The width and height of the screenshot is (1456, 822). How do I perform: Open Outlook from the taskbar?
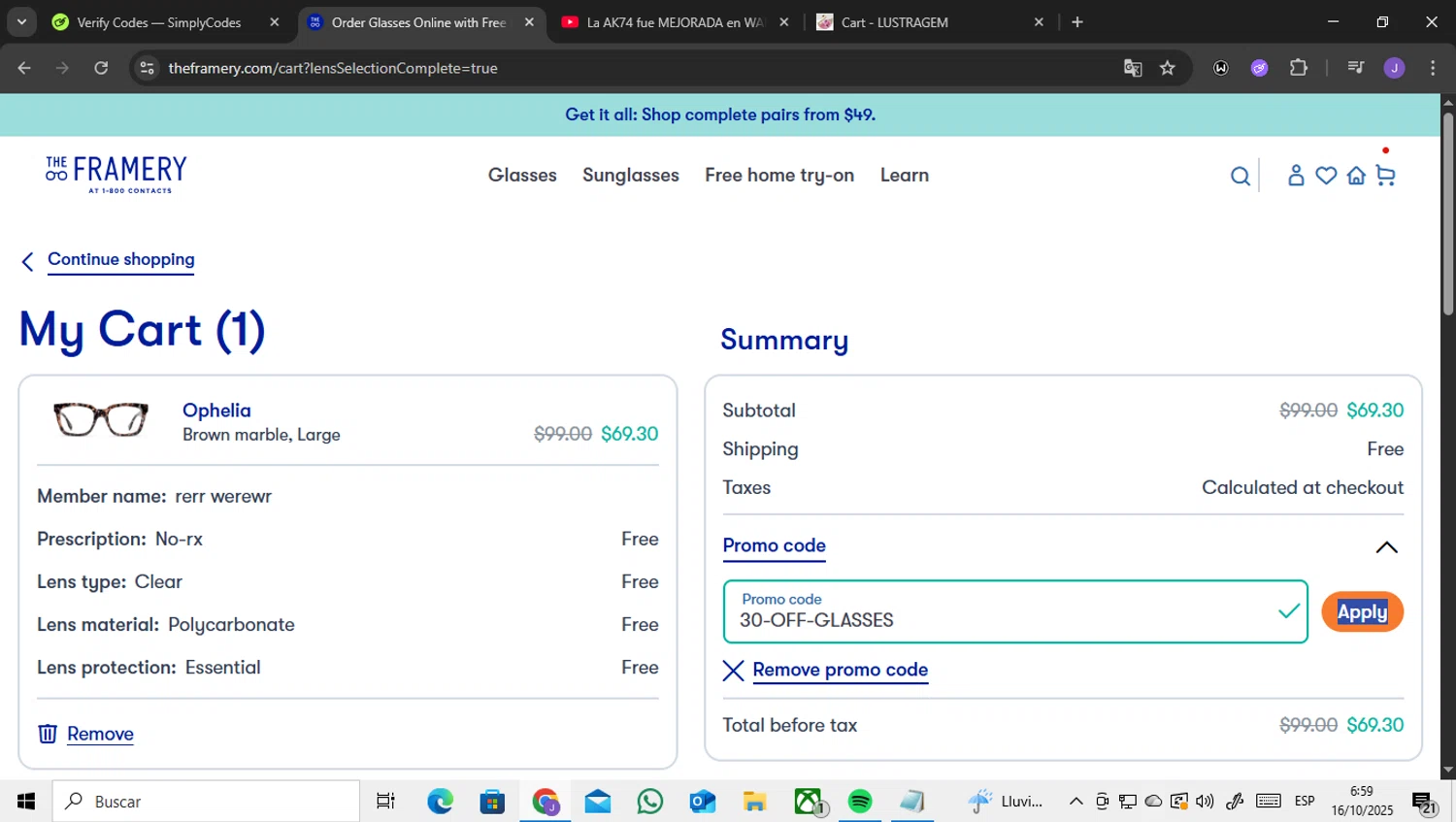703,802
